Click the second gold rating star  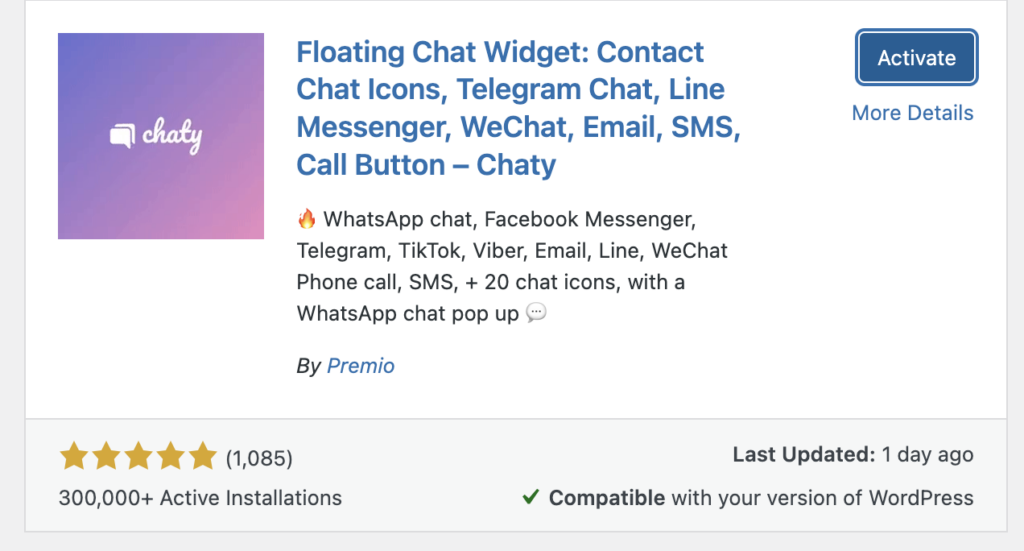click(106, 456)
